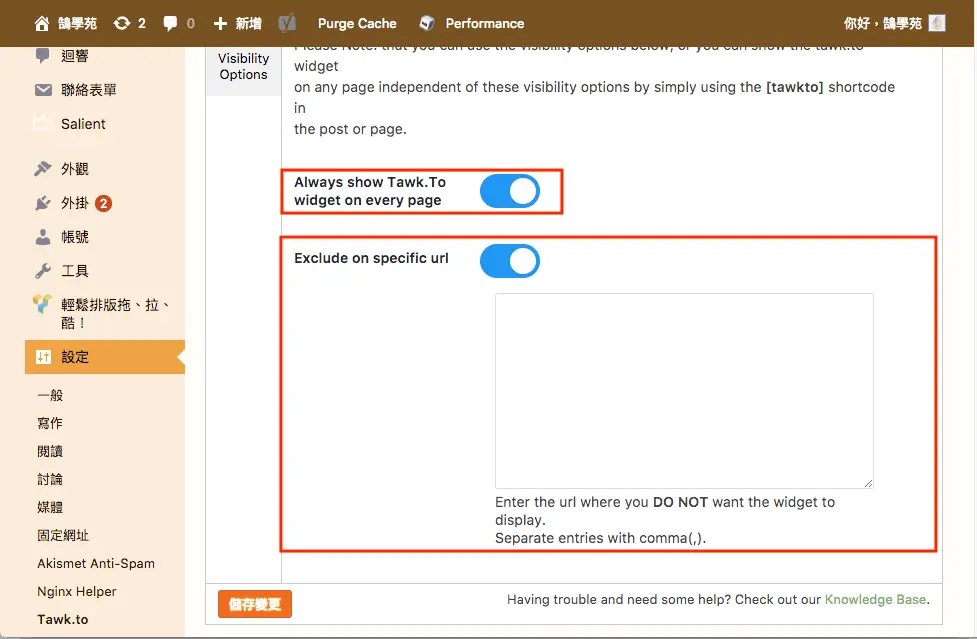This screenshot has width=977, height=639.
Task: Click the 外掛 plugins plug icon
Action: click(x=42, y=203)
